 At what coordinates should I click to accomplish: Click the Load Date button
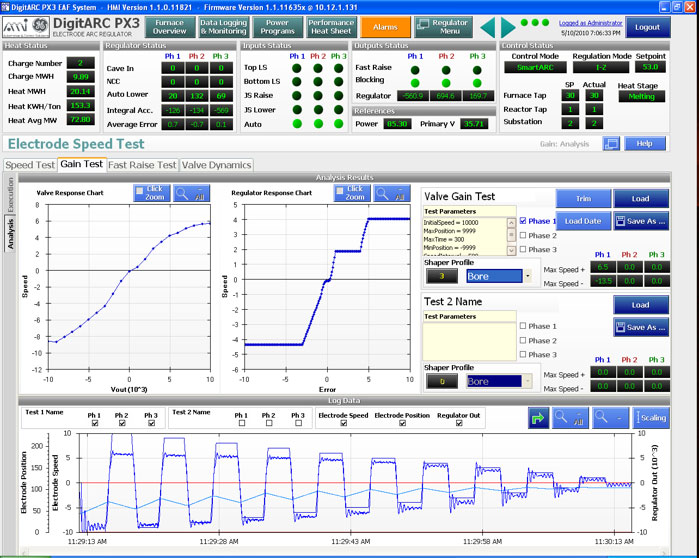pyautogui.click(x=584, y=221)
